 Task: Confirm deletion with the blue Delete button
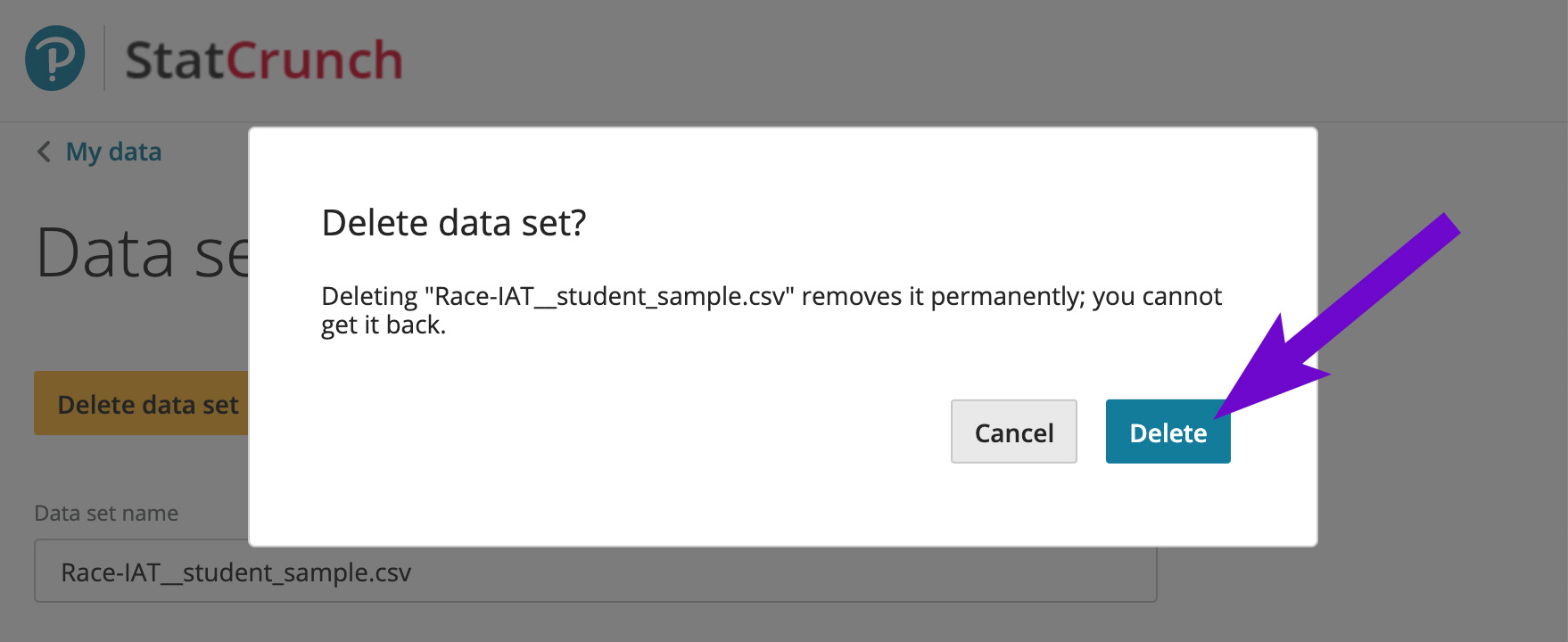pos(1168,432)
